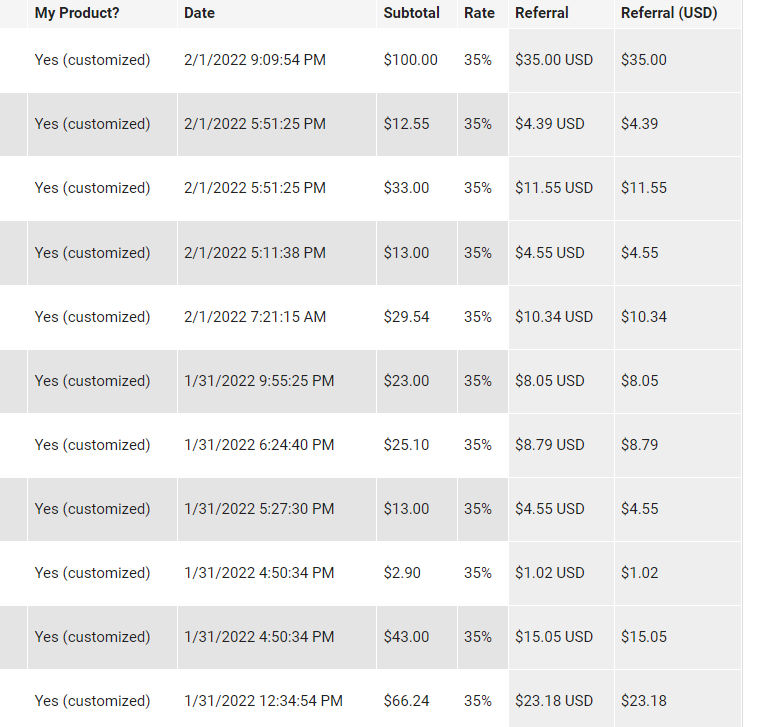Sort by the Date column header
The image size is (767, 727).
click(x=199, y=13)
